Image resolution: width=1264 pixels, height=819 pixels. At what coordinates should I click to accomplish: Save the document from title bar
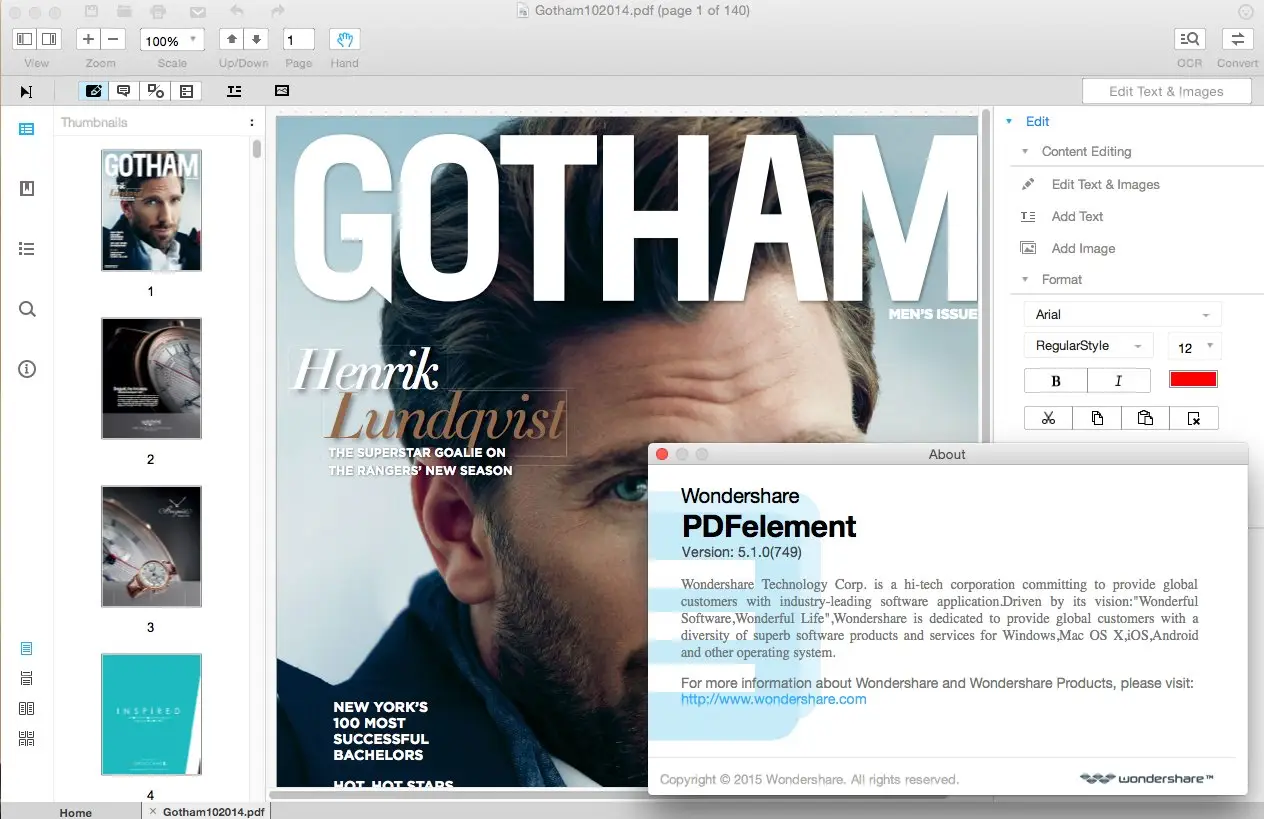(91, 11)
